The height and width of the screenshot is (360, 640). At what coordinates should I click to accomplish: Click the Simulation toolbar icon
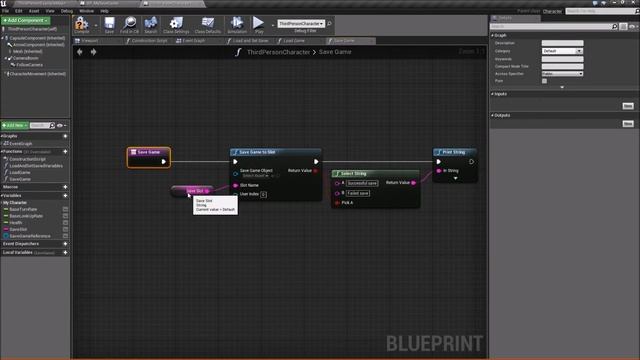(237, 23)
